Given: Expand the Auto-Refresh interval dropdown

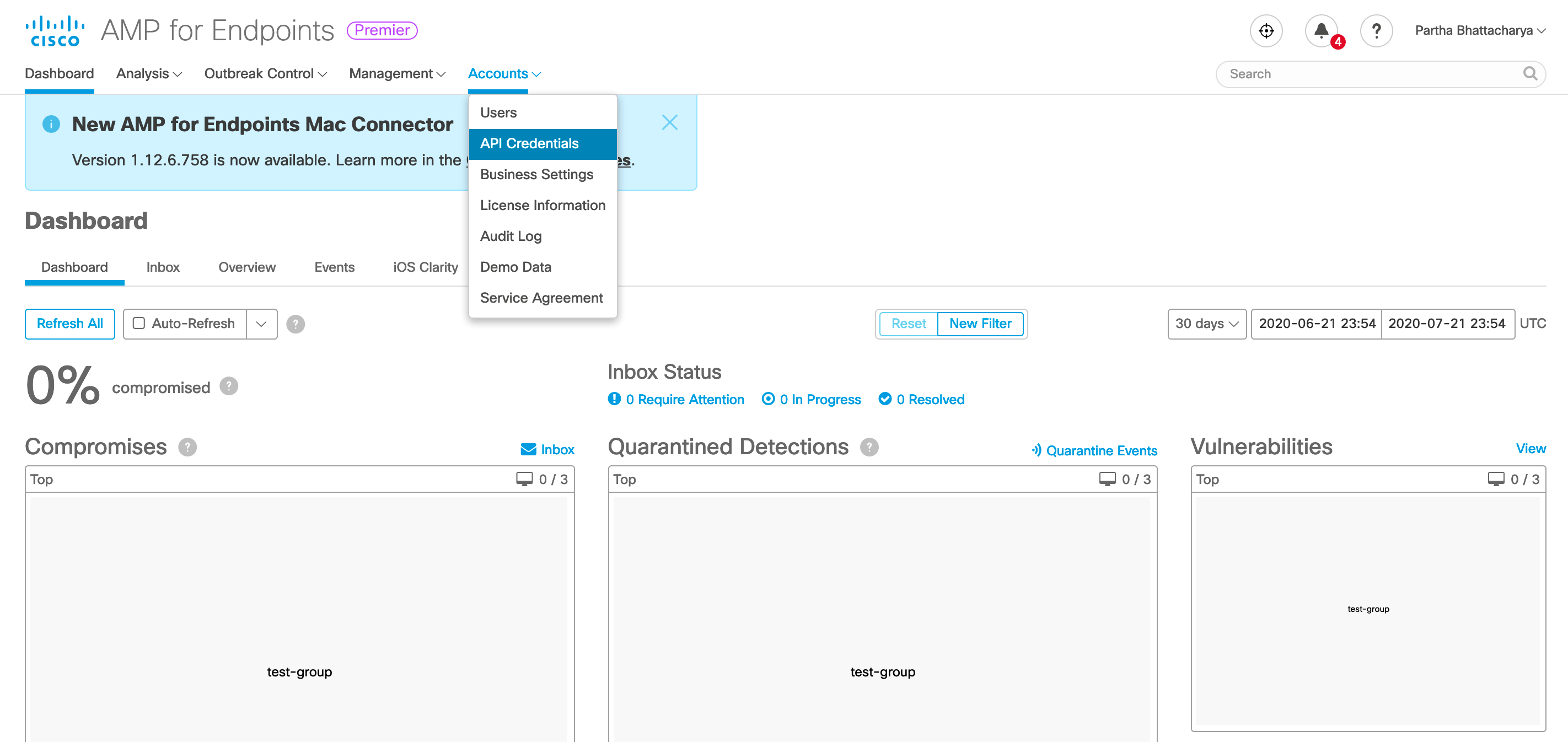Looking at the screenshot, I should 261,324.
